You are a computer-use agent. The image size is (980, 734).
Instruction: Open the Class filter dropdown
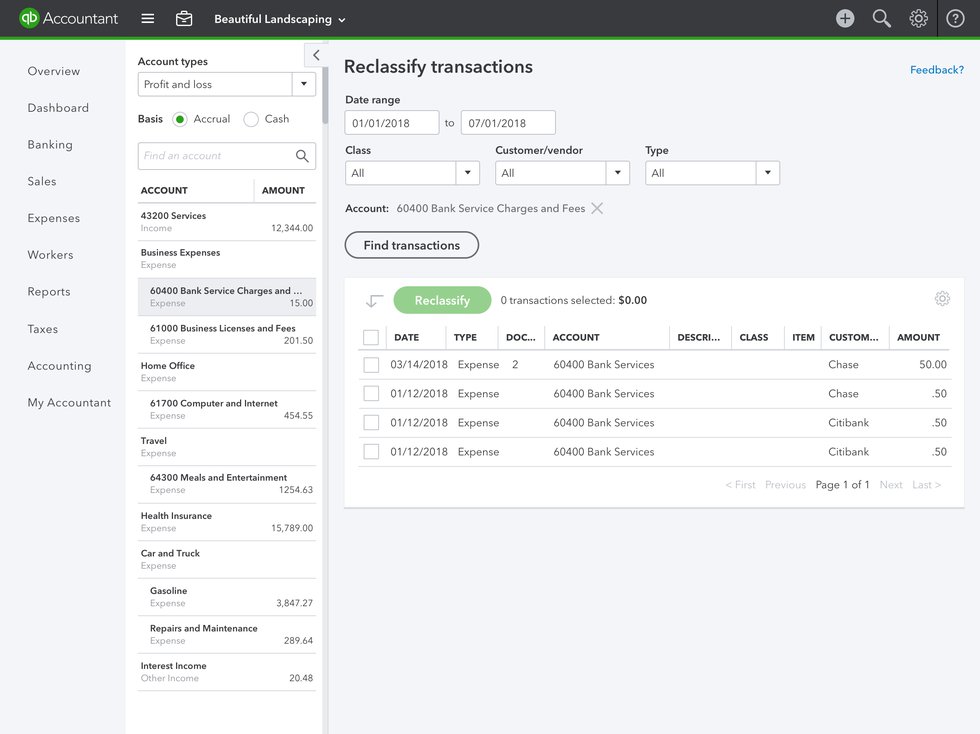(412, 173)
